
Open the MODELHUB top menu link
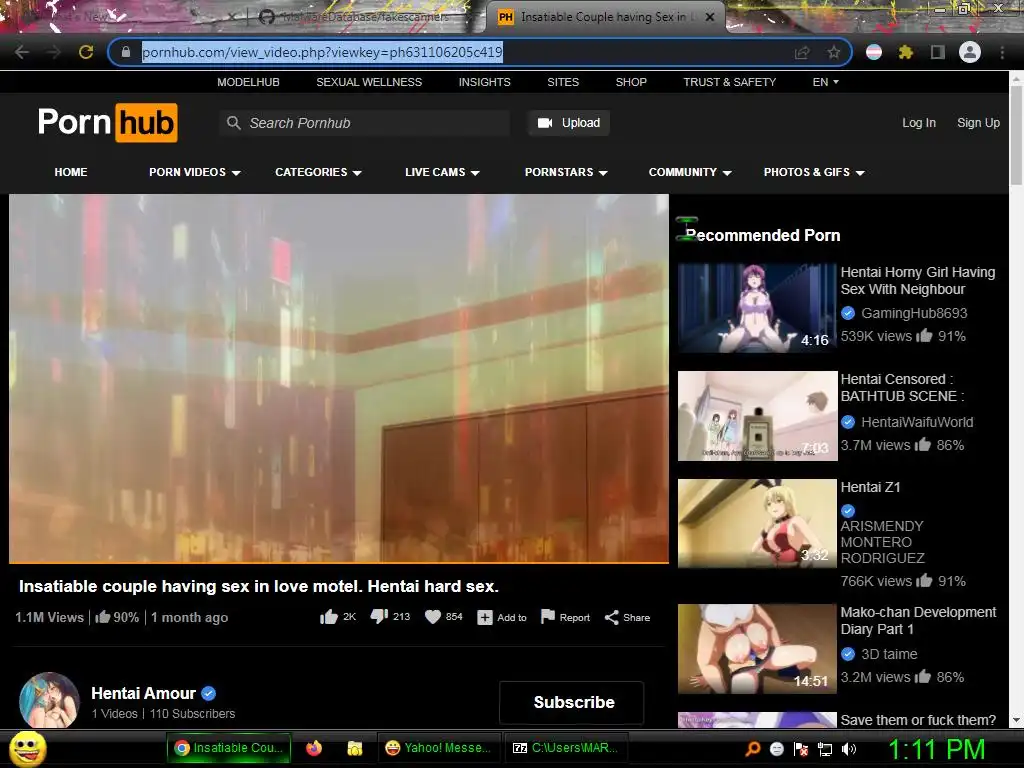tap(248, 82)
